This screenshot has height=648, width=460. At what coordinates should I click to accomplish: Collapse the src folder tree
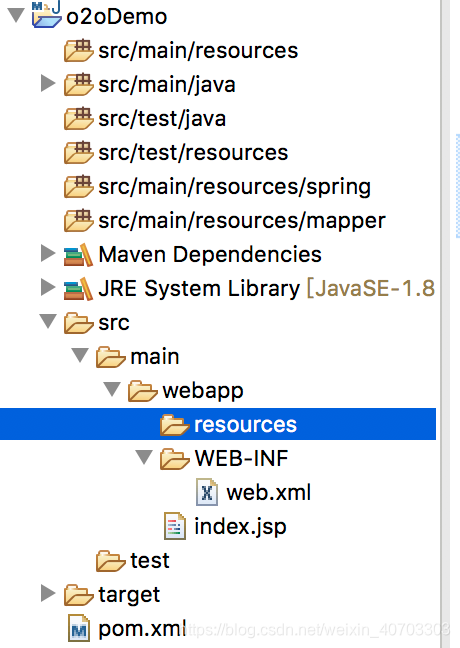[x=48, y=321]
